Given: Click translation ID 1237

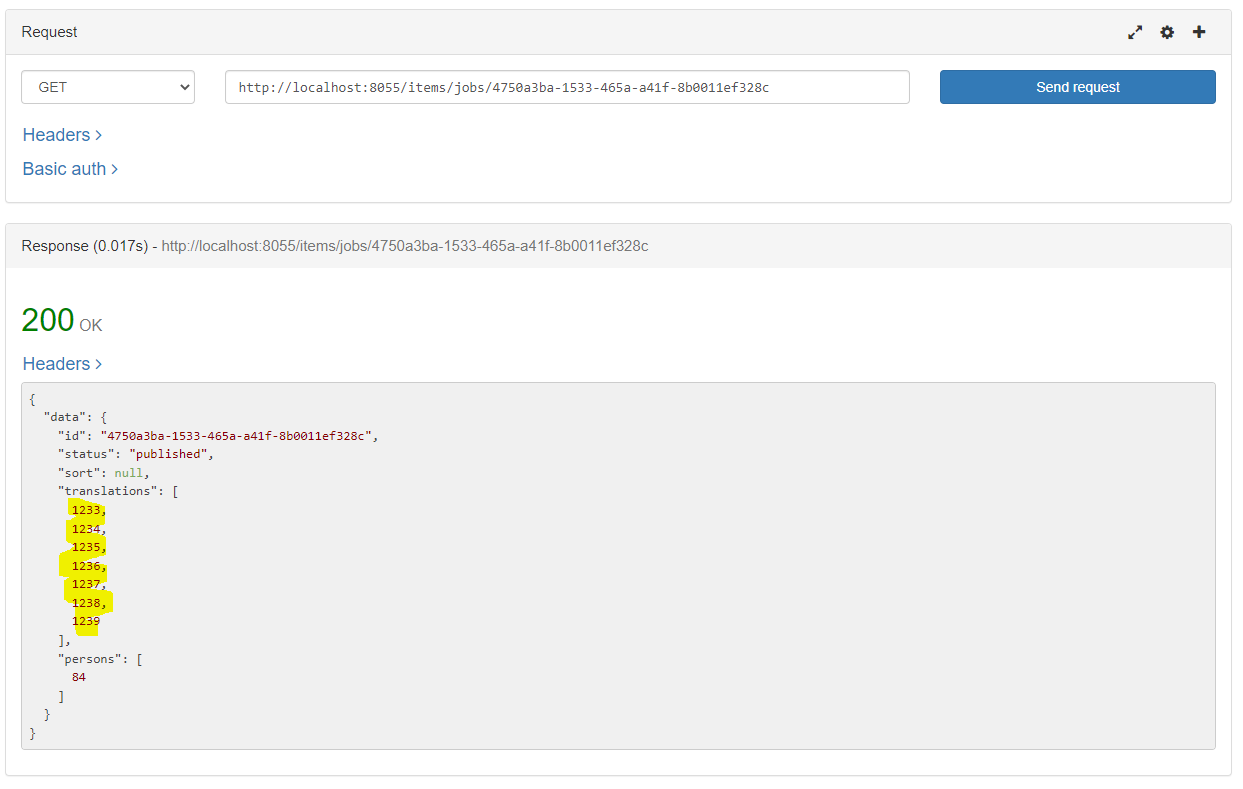Looking at the screenshot, I should 86,584.
